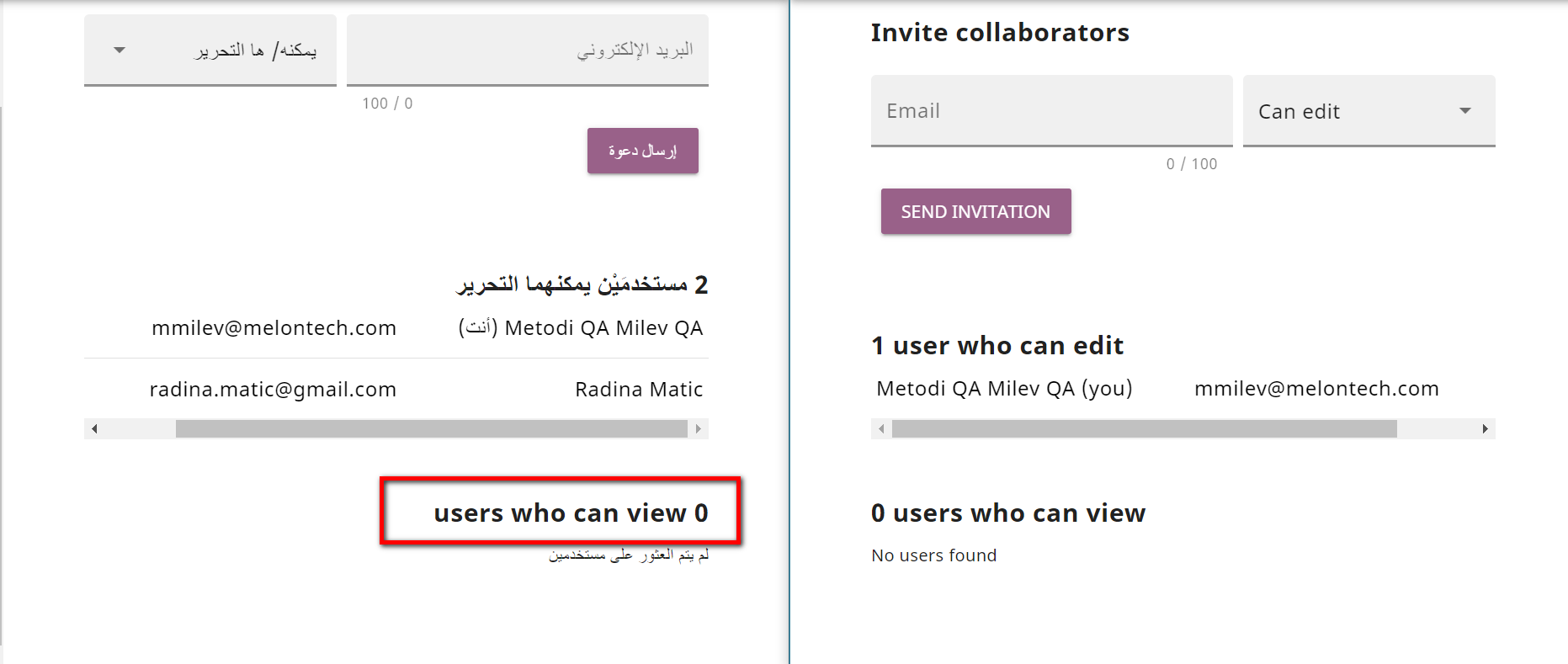The width and height of the screenshot is (1568, 664).
Task: Click left arrow of Arabic users scrollbar
Action: click(94, 429)
